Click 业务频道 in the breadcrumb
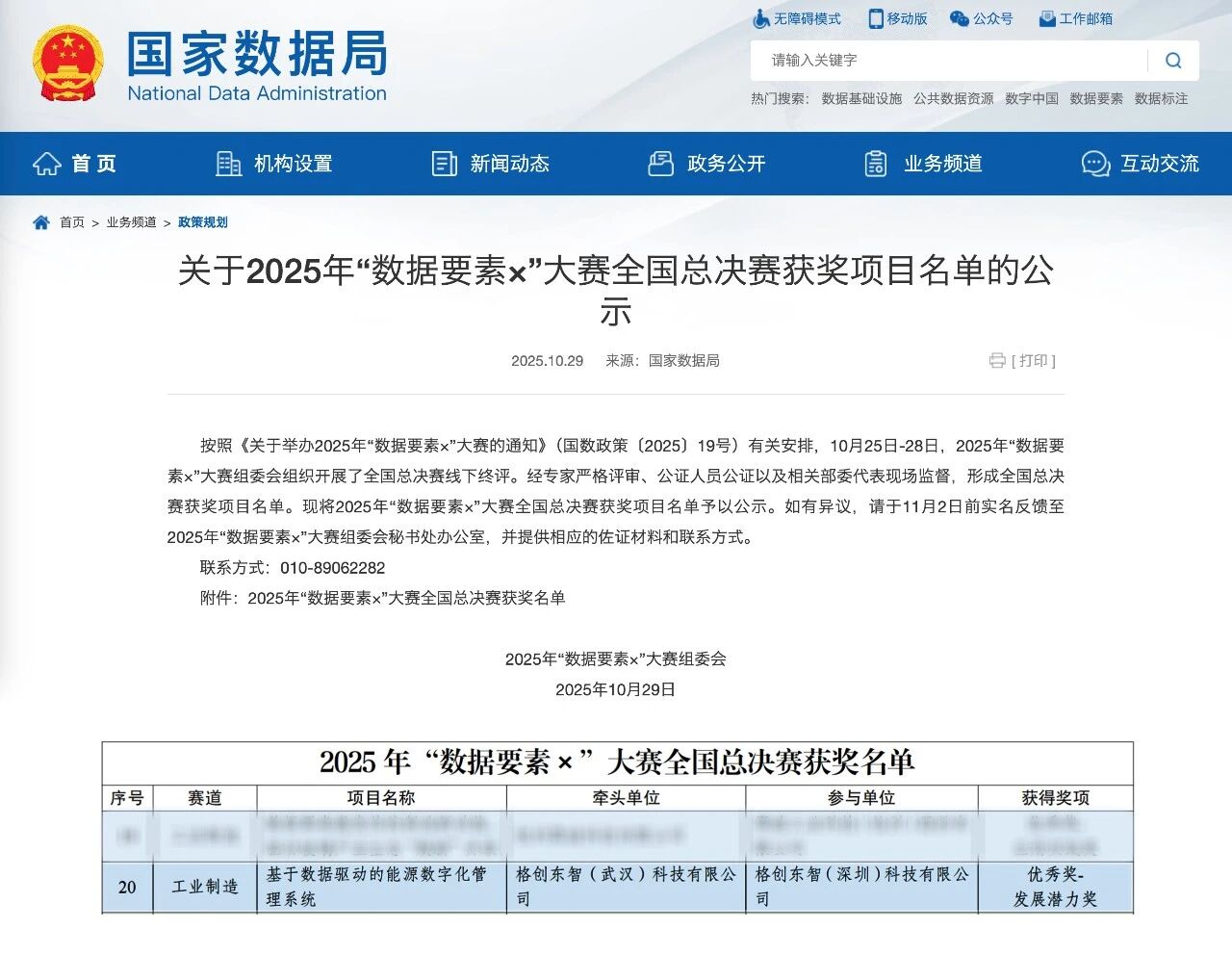The width and height of the screenshot is (1232, 955). [131, 222]
